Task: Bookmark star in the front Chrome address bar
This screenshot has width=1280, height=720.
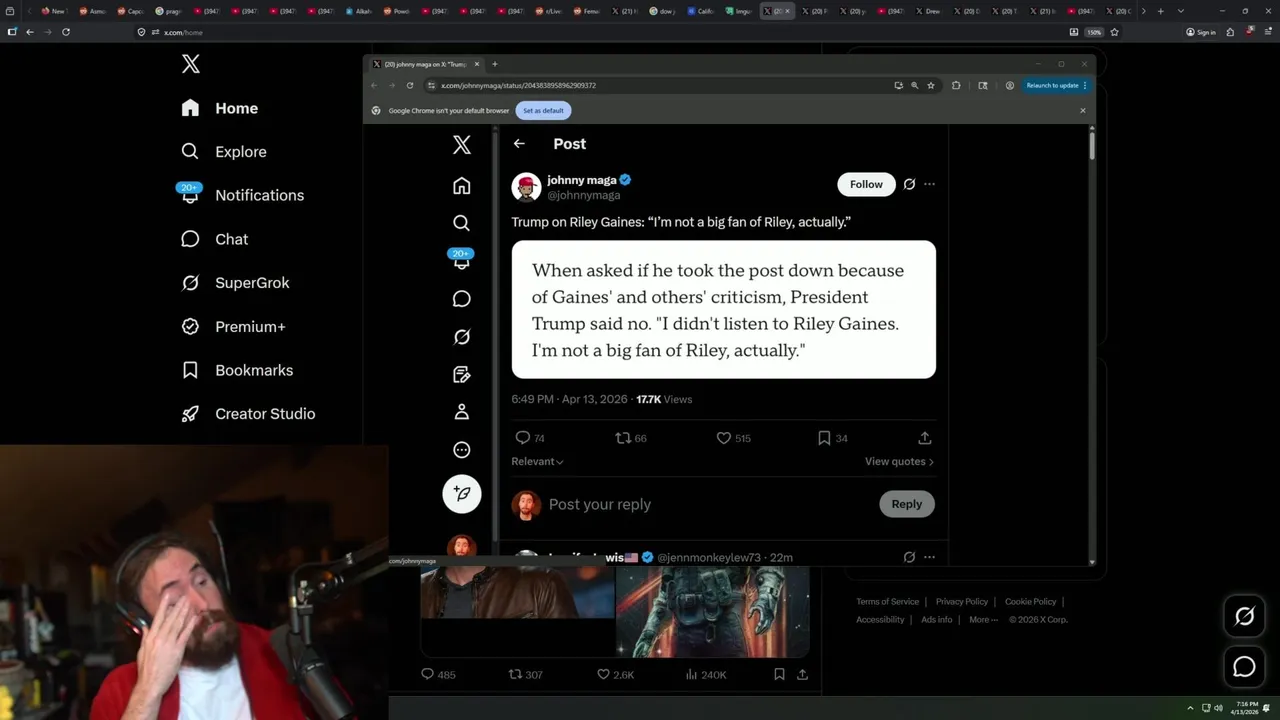Action: [931, 85]
